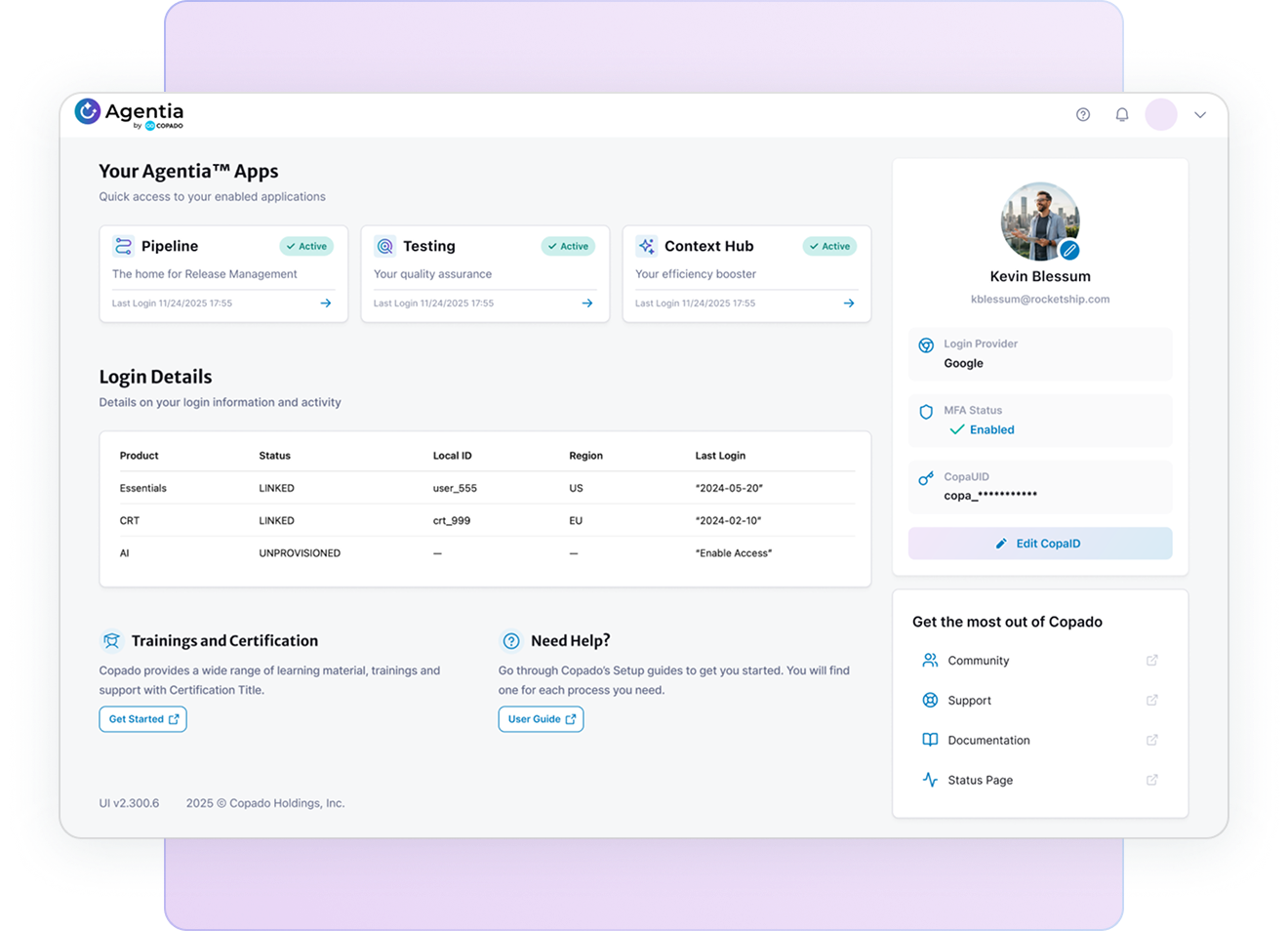Click the Active badge on Pipeline card

[306, 246]
